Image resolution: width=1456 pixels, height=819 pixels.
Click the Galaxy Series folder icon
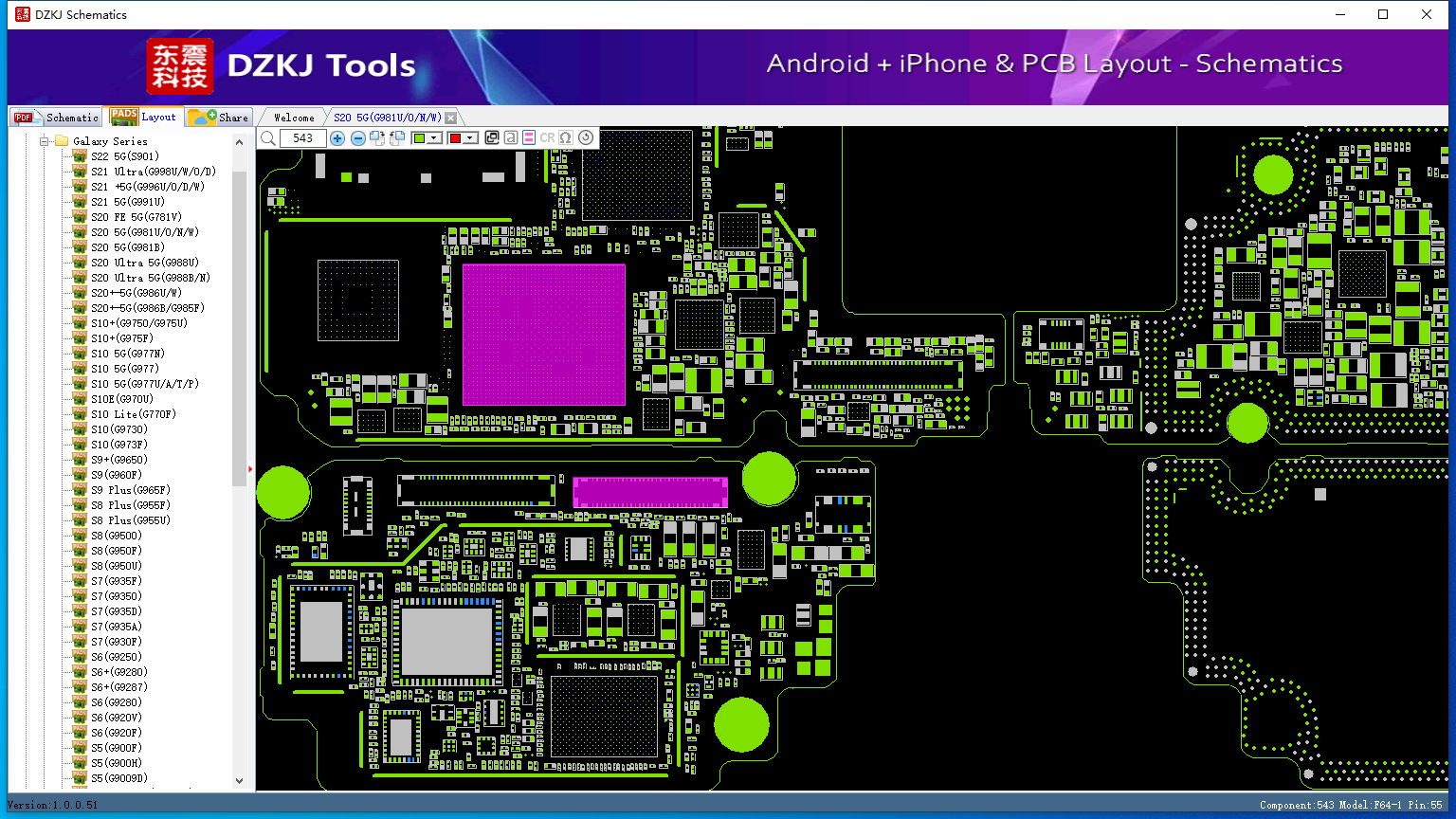pyautogui.click(x=62, y=141)
